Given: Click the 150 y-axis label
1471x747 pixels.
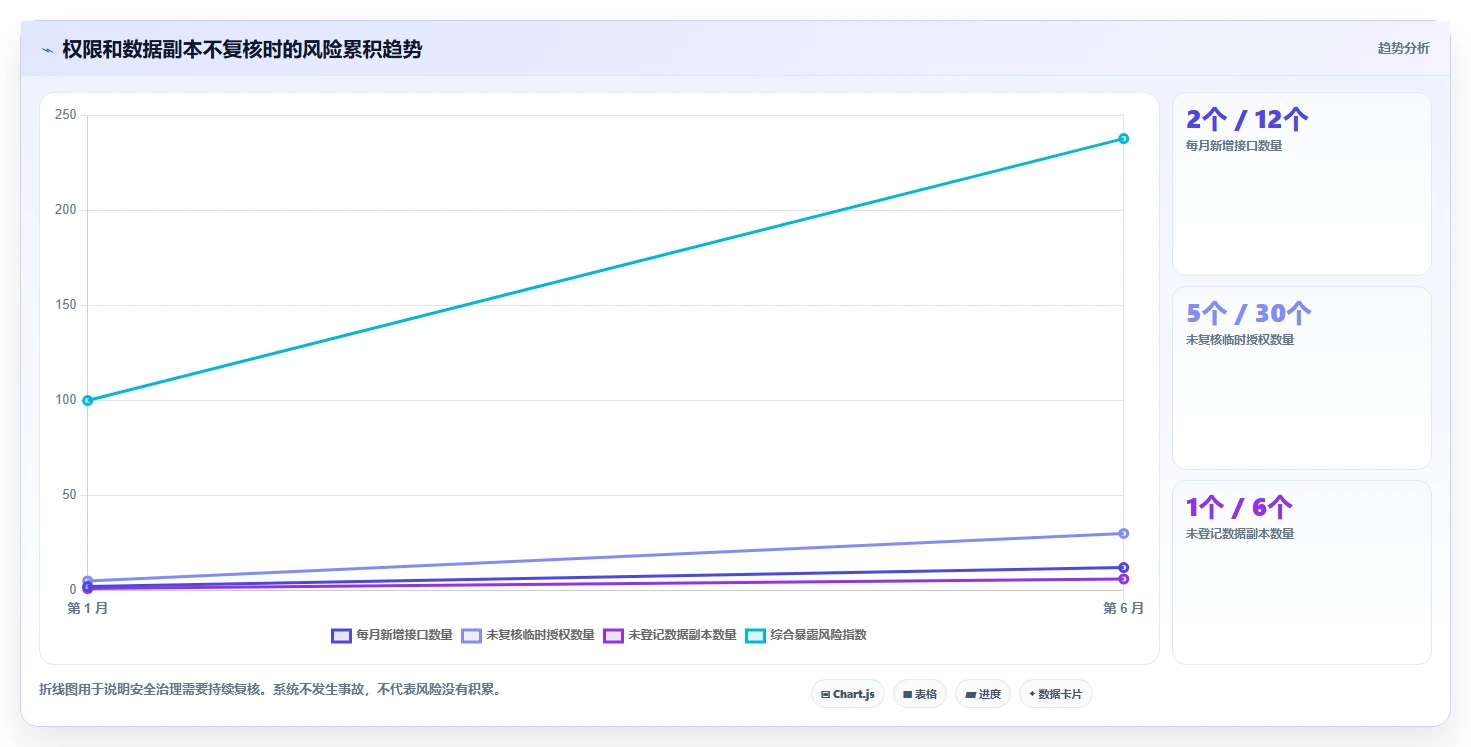Looking at the screenshot, I should click(x=66, y=305).
